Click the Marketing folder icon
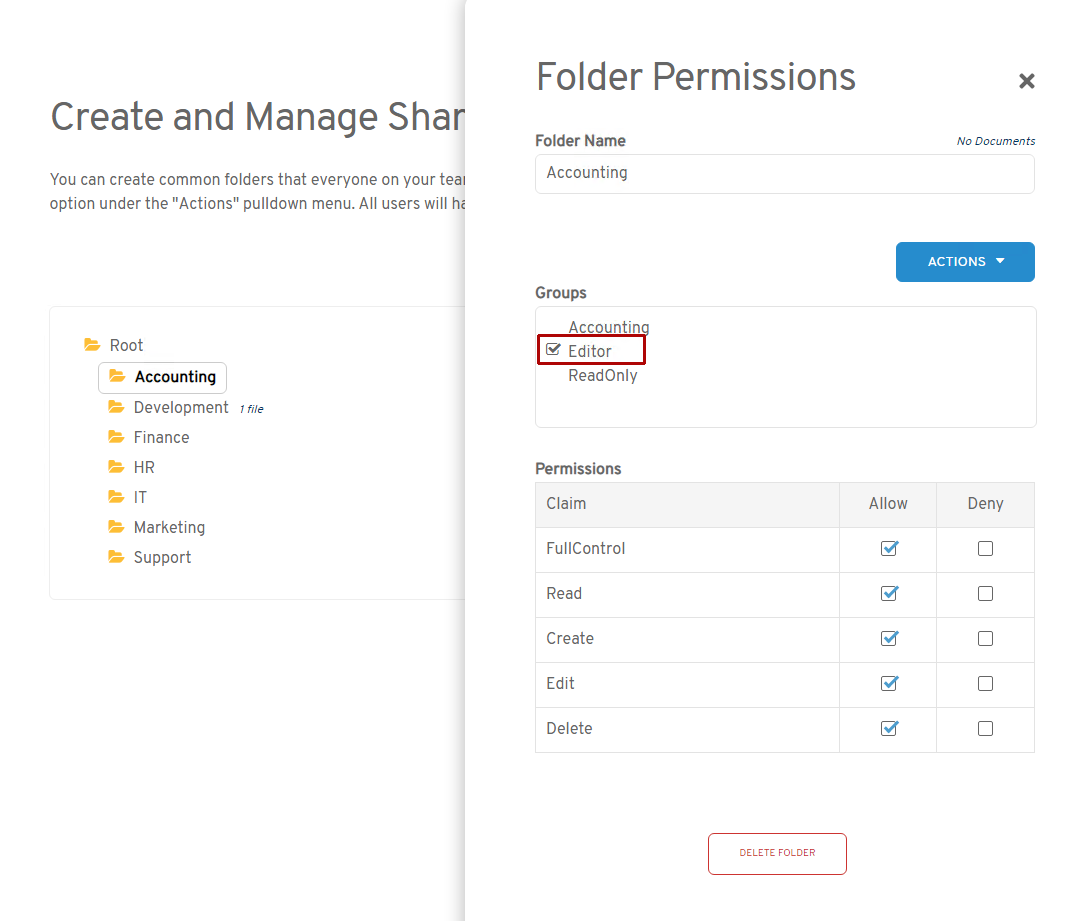 tap(116, 527)
